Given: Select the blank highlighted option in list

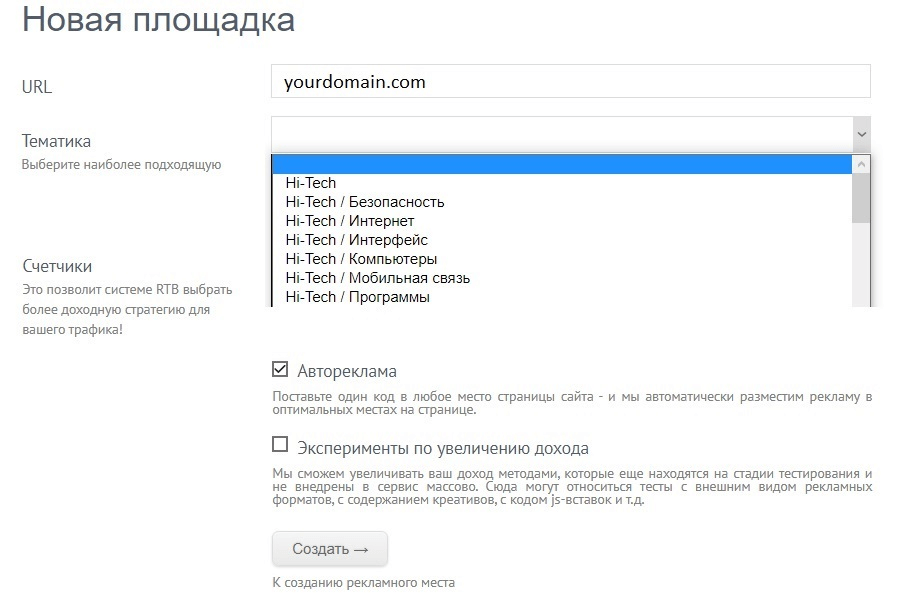Looking at the screenshot, I should pyautogui.click(x=561, y=165).
